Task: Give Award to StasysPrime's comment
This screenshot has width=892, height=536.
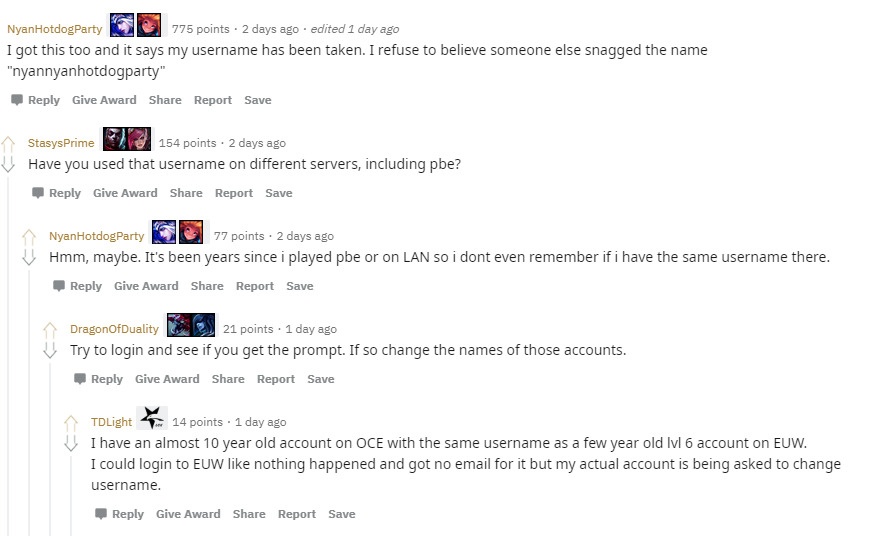Action: (x=125, y=193)
